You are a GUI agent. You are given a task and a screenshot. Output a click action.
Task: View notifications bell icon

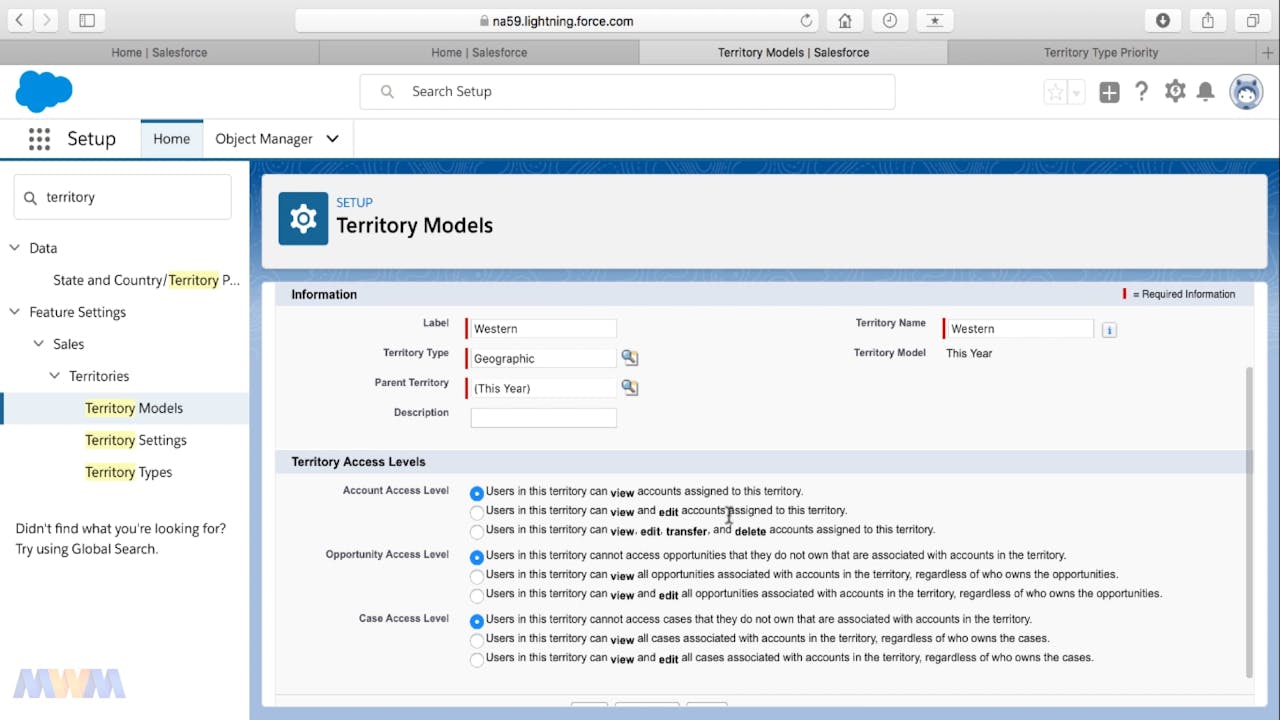(1206, 92)
